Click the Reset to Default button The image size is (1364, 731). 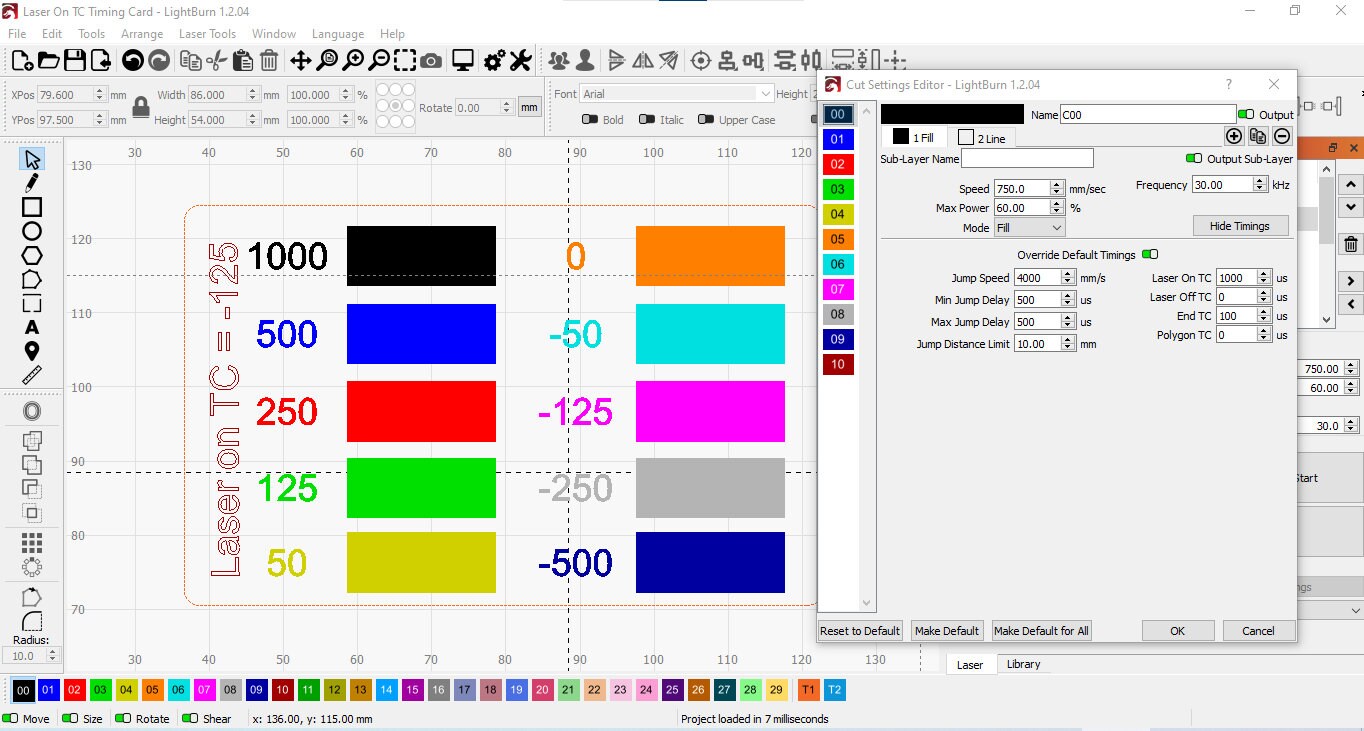[860, 631]
